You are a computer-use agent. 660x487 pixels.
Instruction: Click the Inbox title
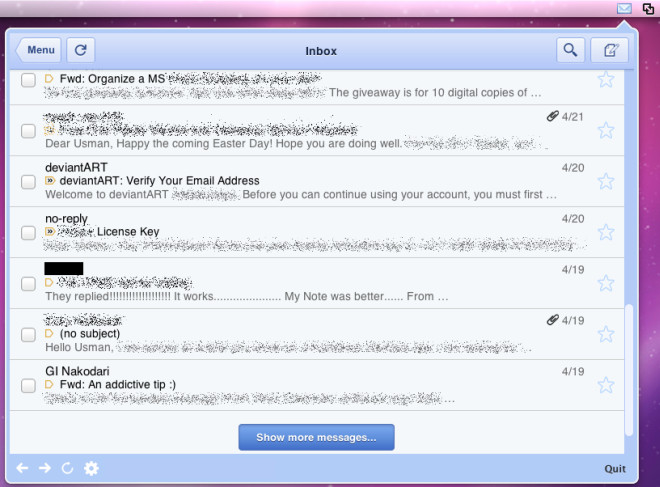321,51
